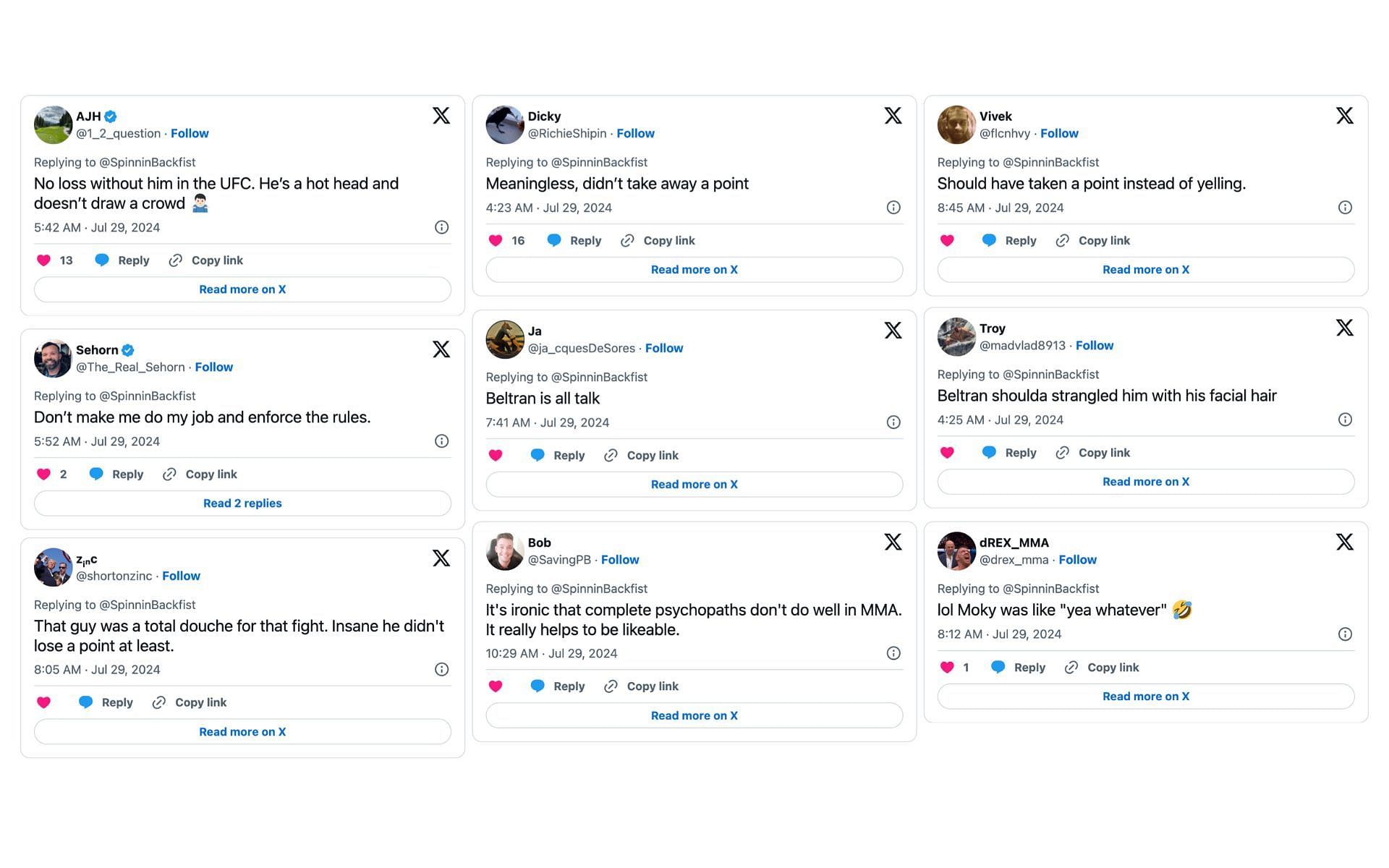Viewport: 1389px width, 868px height.
Task: Click info icon on Vivek's tweet
Action: 1345,208
